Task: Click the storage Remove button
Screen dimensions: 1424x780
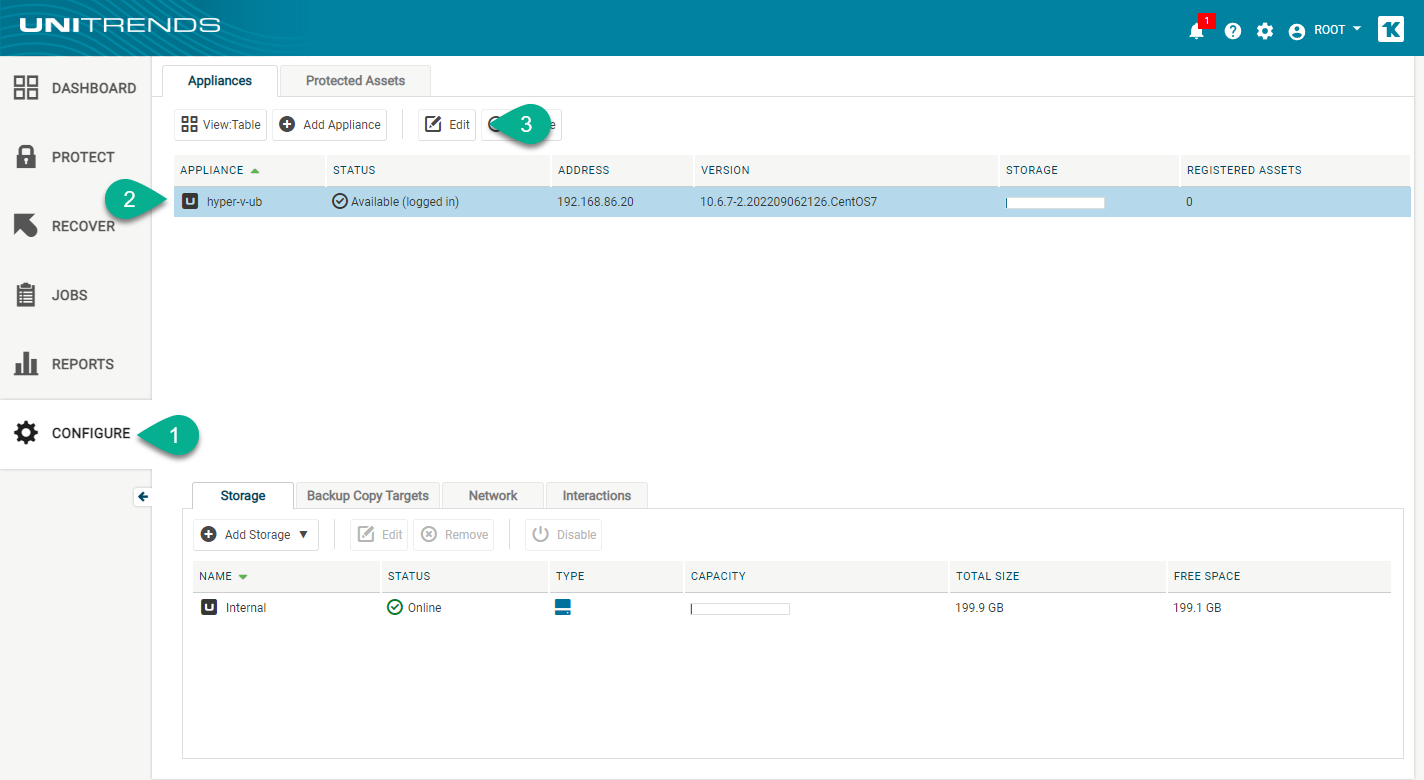Action: (454, 535)
